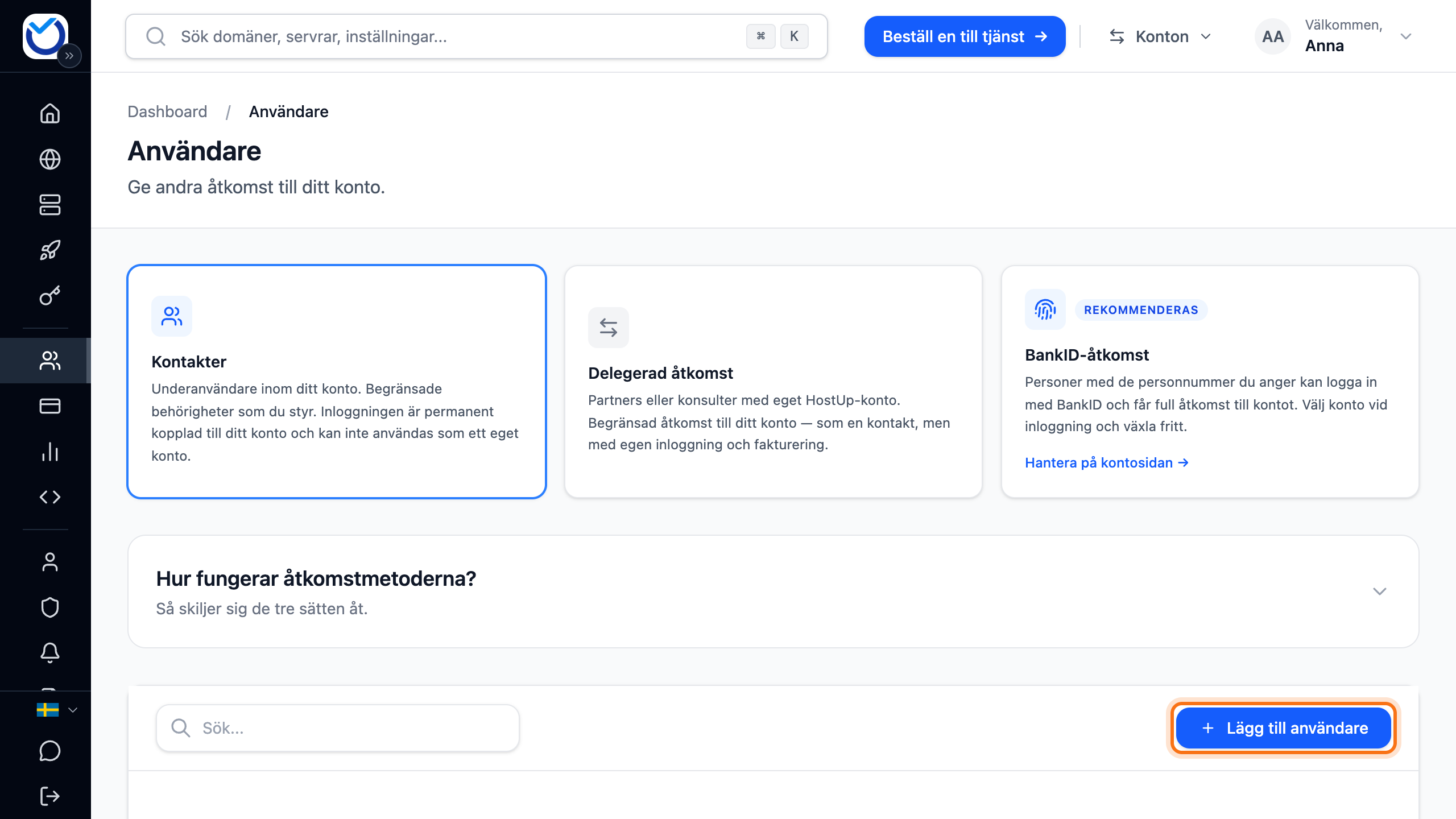Open the code brackets developer icon
Screen dimensions: 1456x819
[x=50, y=497]
